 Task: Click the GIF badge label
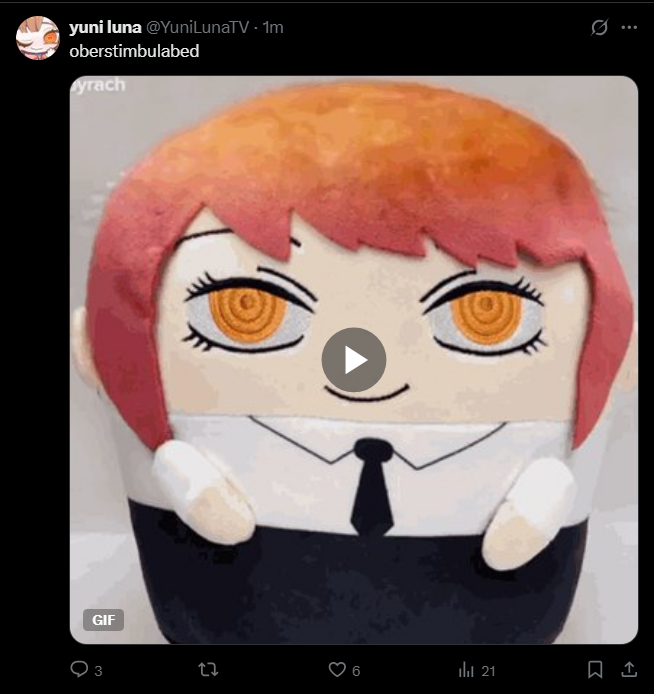point(104,620)
